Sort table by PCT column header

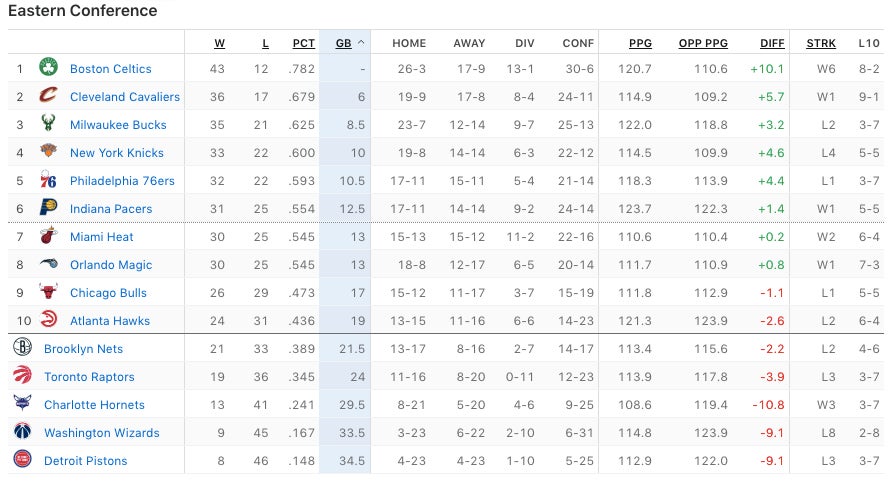click(303, 43)
